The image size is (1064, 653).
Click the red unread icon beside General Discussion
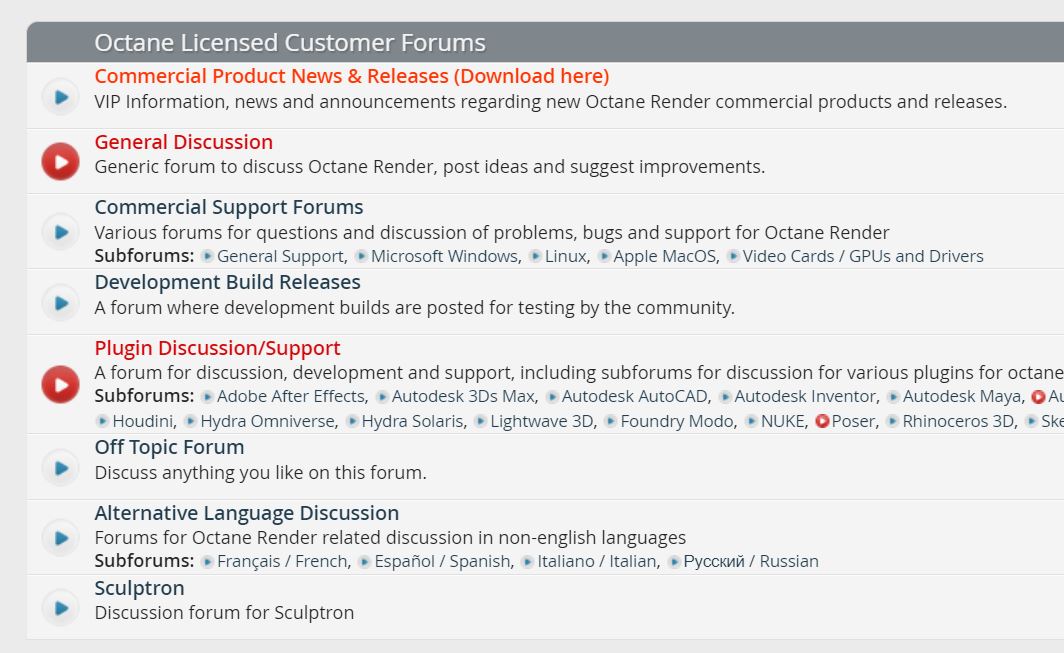click(x=60, y=161)
